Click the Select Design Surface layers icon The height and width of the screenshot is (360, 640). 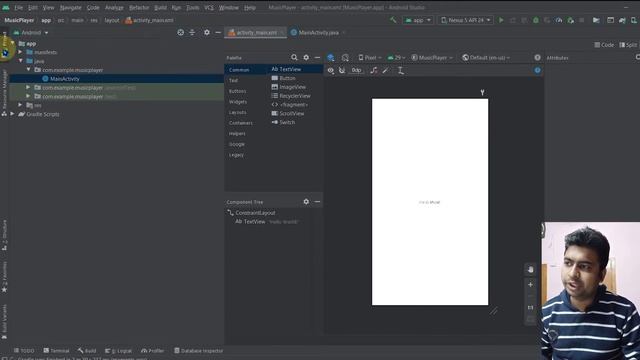[331, 58]
